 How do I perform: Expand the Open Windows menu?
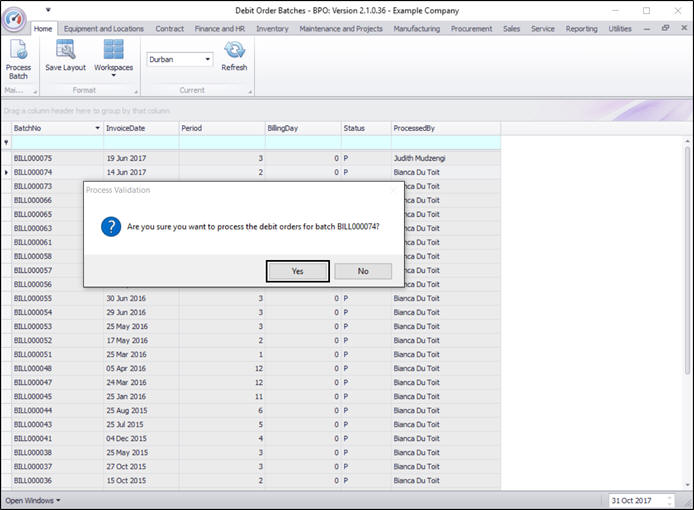pyautogui.click(x=32, y=500)
